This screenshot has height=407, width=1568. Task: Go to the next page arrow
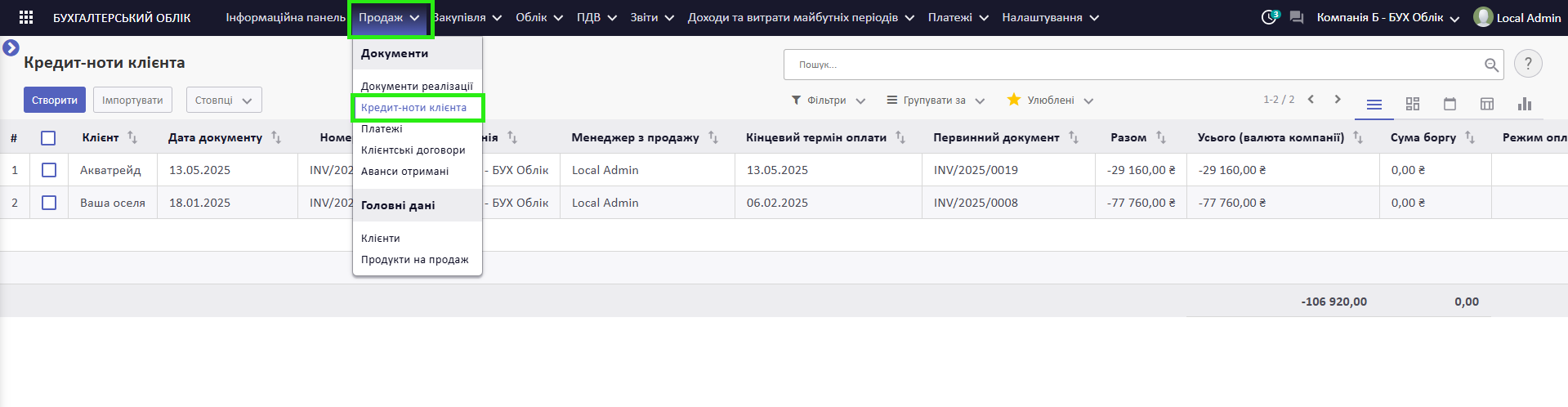1338,100
